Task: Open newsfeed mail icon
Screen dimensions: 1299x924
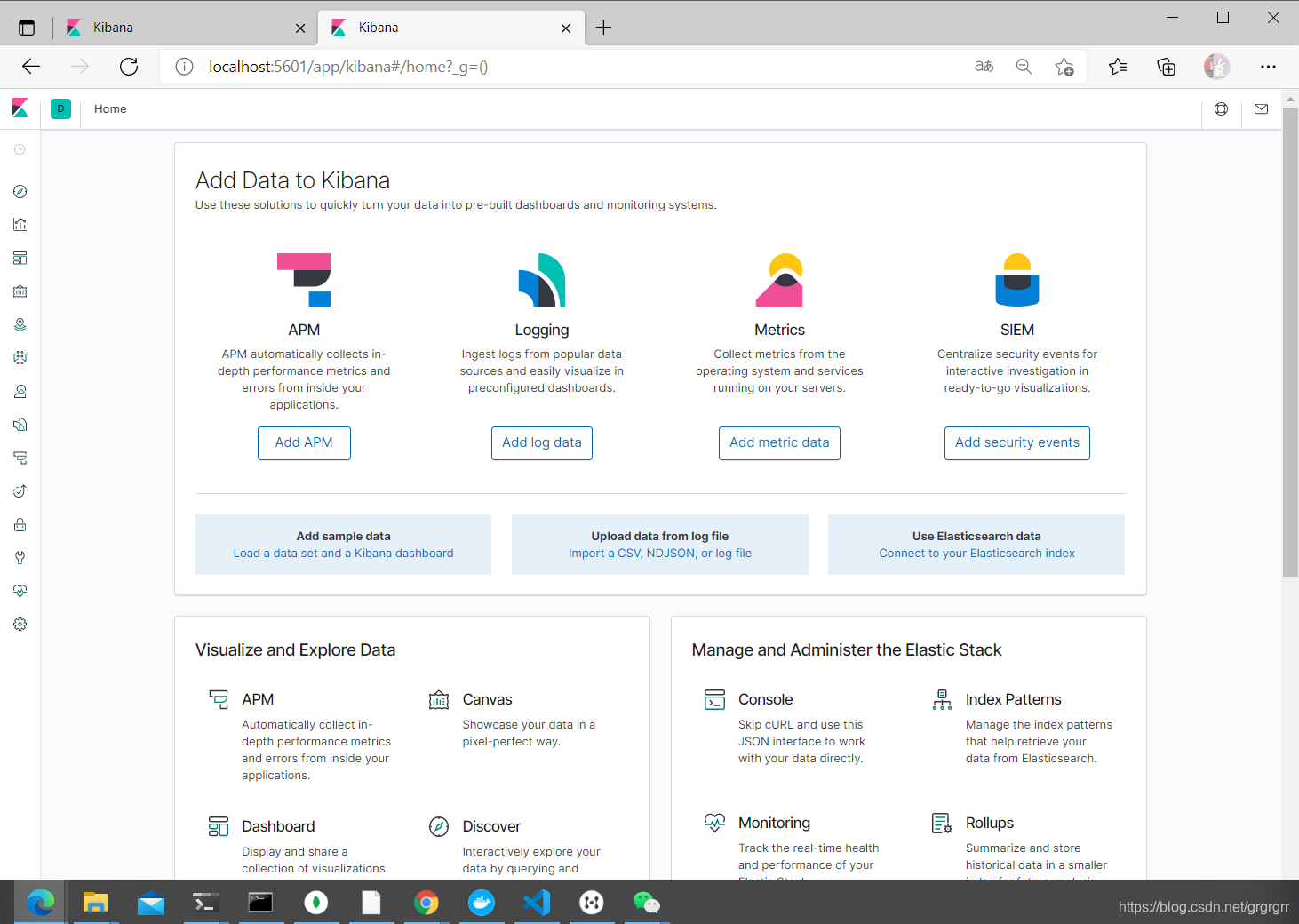Action: [x=1261, y=108]
